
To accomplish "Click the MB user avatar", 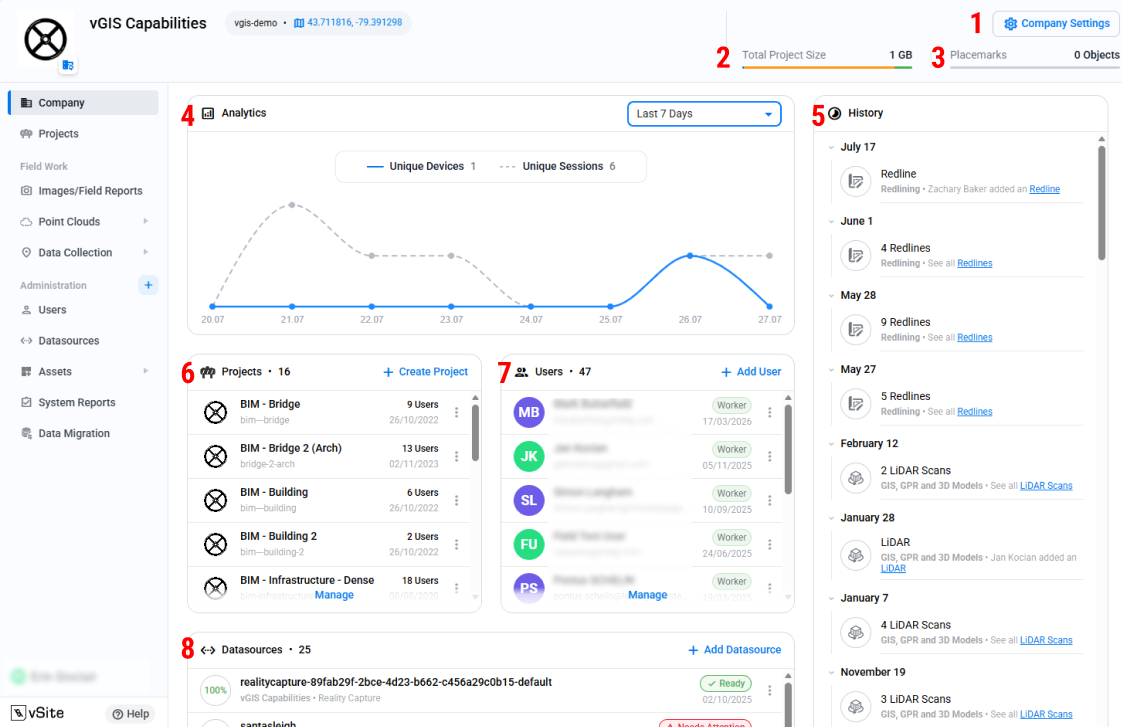I will 529,412.
